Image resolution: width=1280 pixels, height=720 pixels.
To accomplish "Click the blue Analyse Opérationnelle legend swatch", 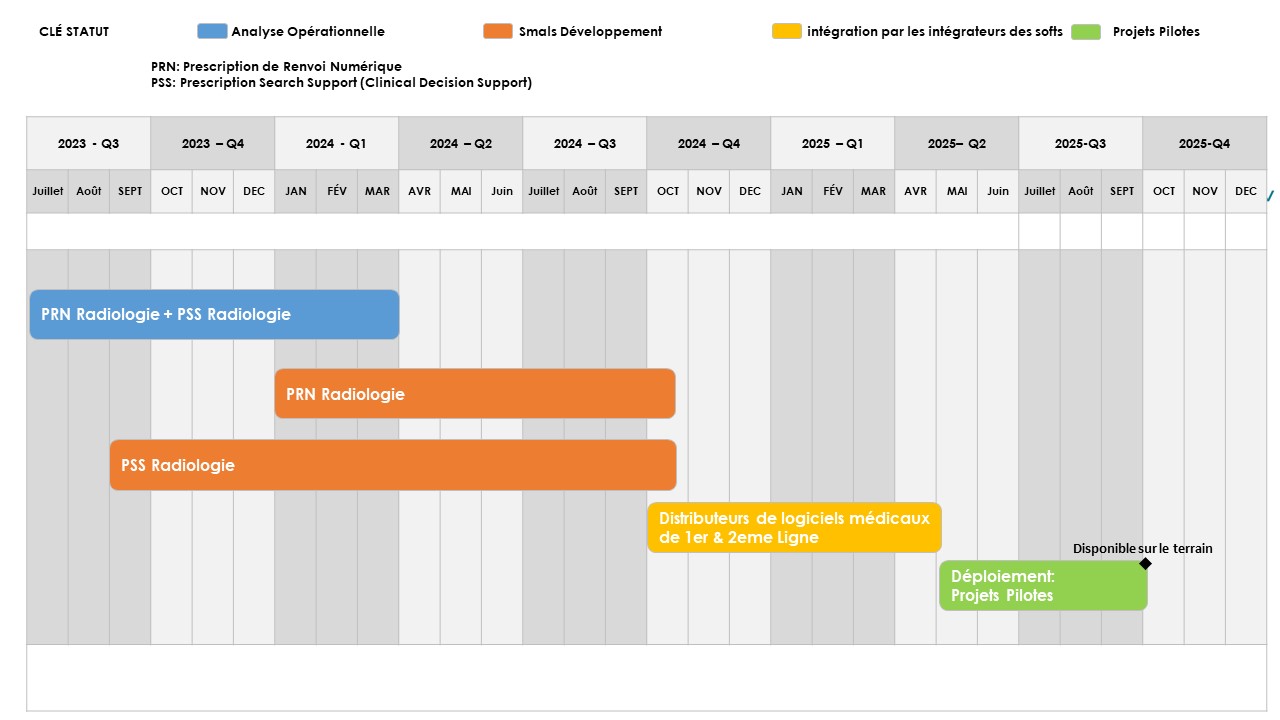I will point(212,31).
